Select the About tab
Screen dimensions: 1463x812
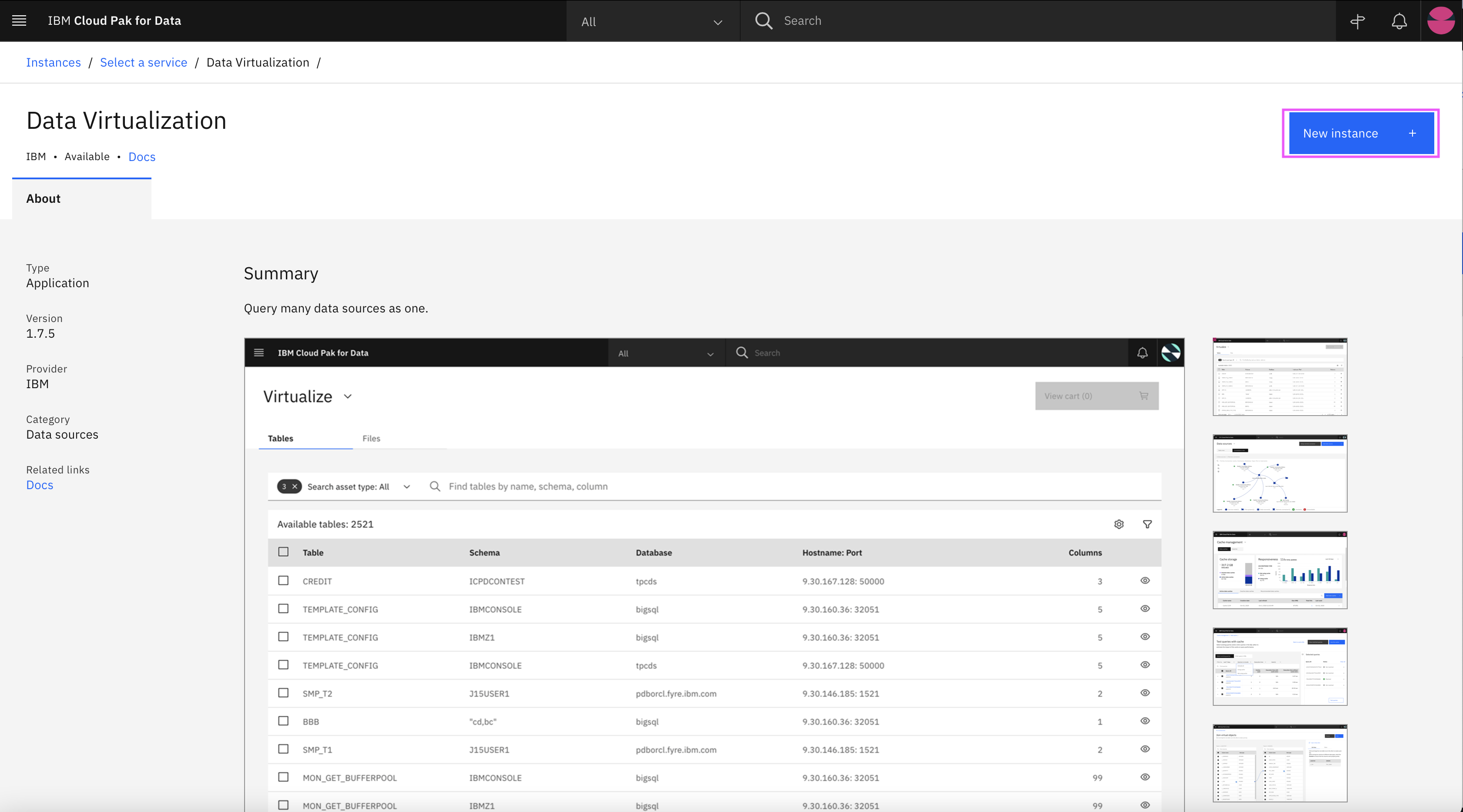82,199
